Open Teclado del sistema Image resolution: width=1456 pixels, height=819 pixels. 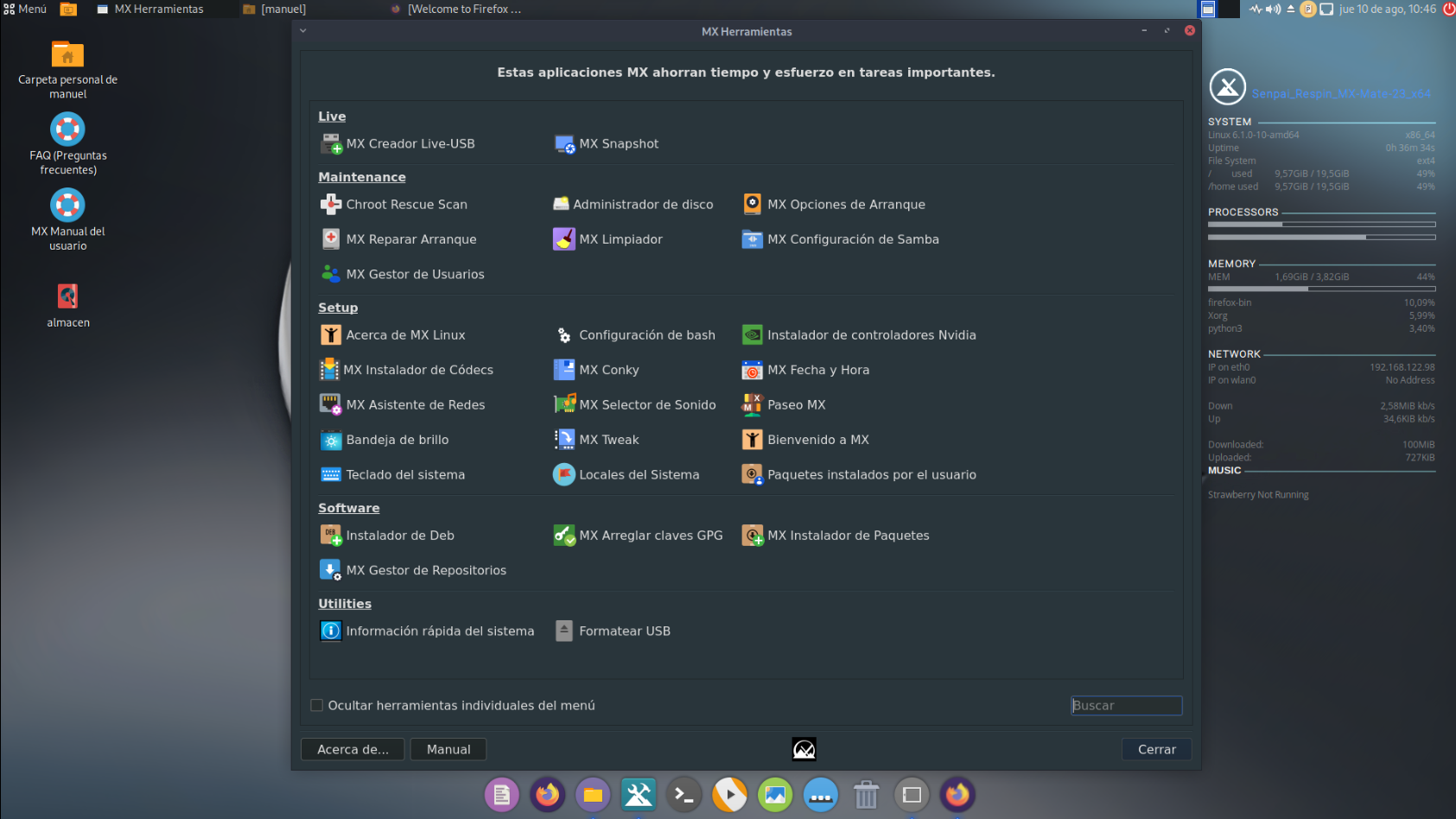point(393,475)
